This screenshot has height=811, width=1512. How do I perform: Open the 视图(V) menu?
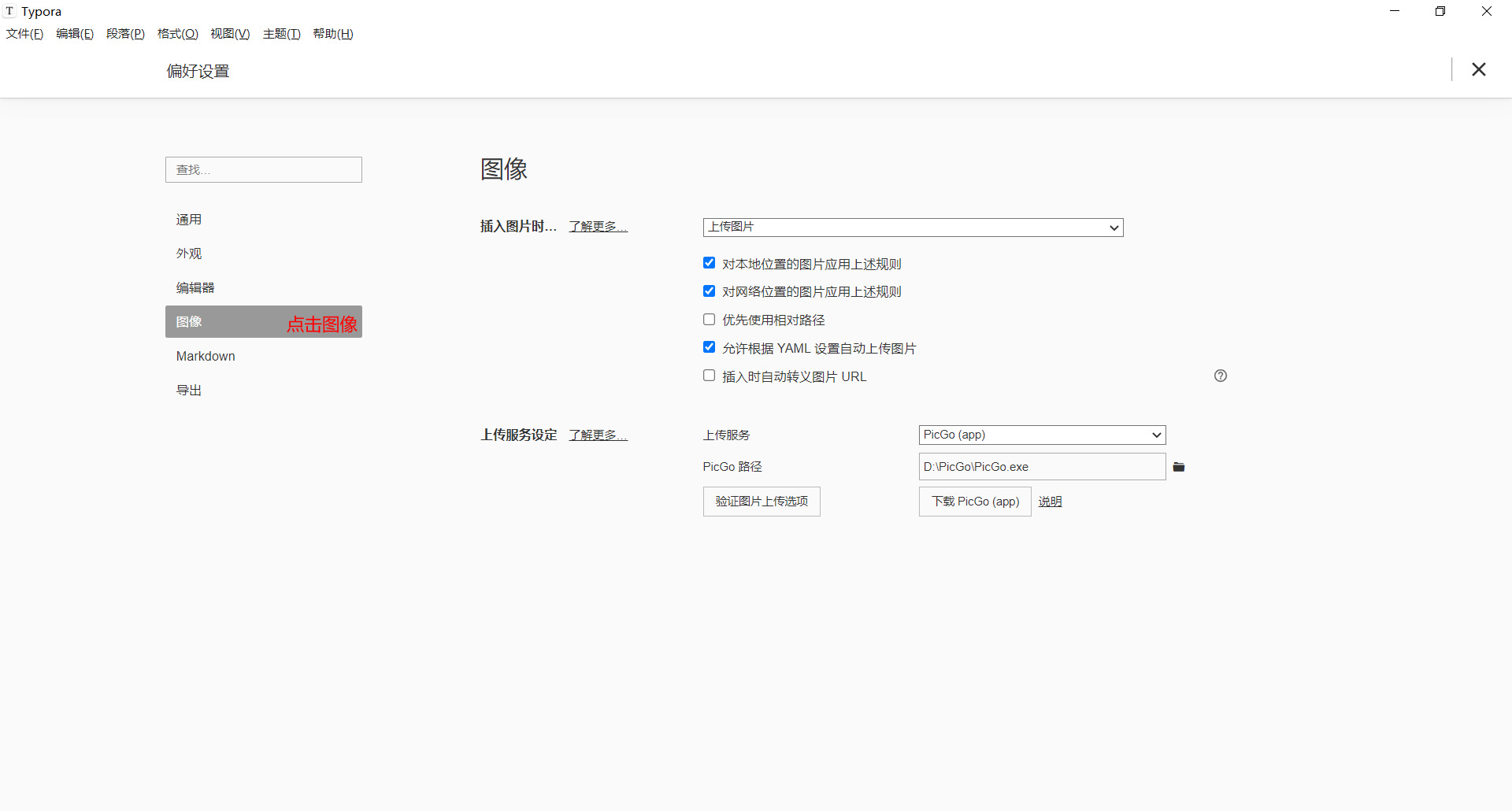coord(230,34)
